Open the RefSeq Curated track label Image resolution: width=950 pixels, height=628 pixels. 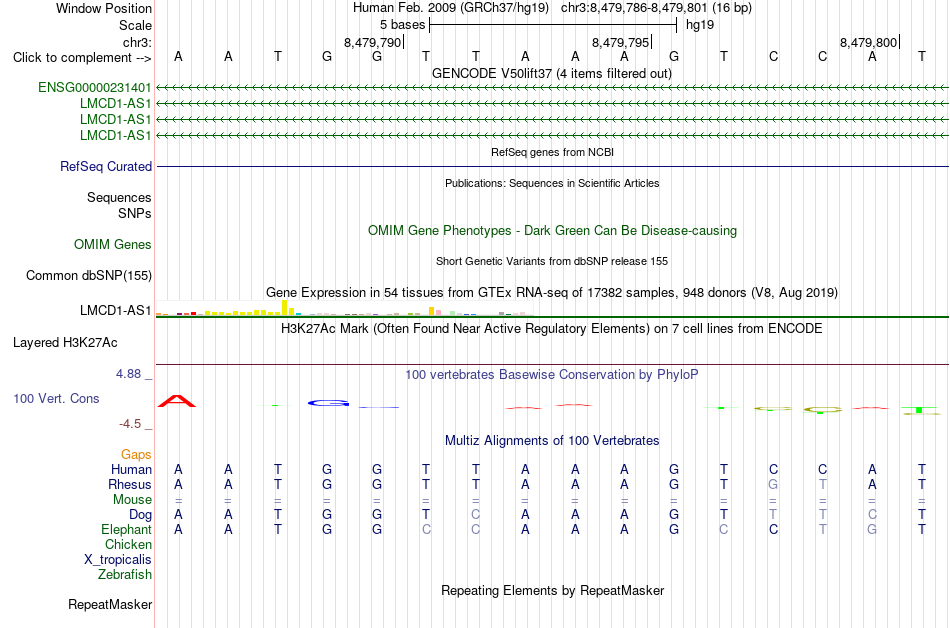click(x=106, y=167)
